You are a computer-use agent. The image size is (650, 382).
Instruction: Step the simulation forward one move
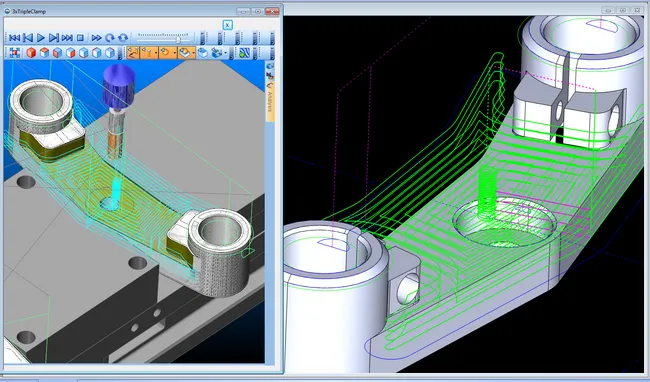pyautogui.click(x=54, y=38)
